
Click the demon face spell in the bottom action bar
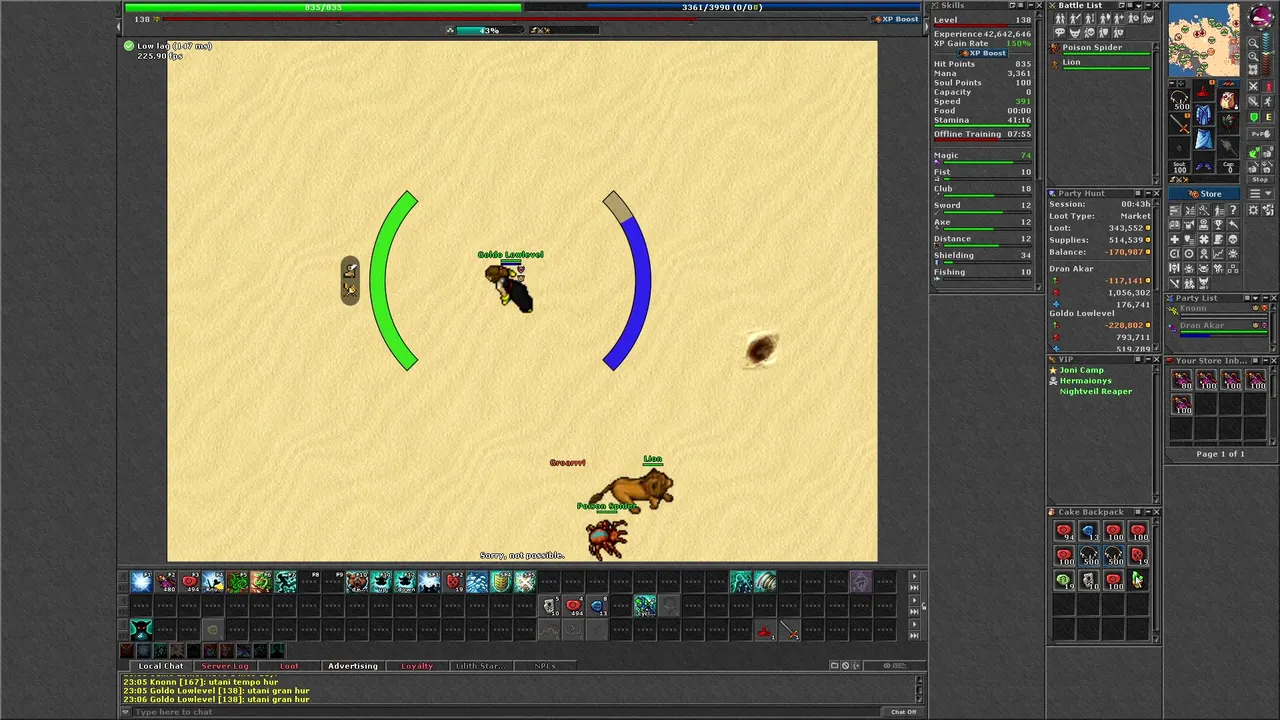click(x=141, y=629)
